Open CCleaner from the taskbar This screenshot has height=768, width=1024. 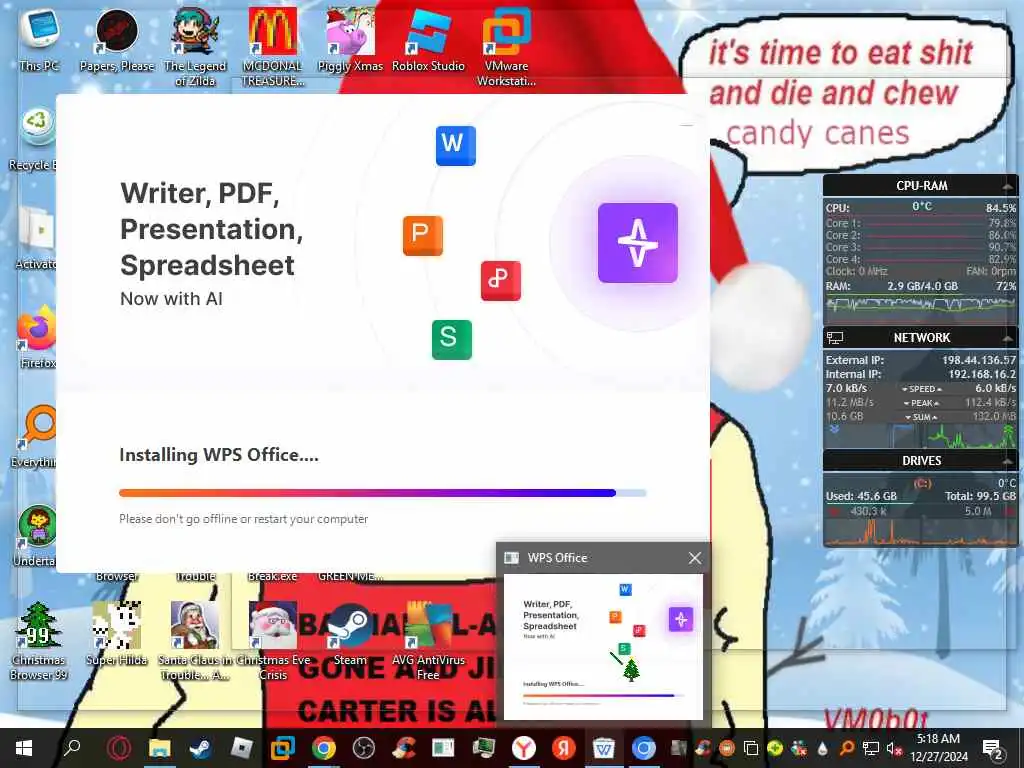[x=404, y=748]
